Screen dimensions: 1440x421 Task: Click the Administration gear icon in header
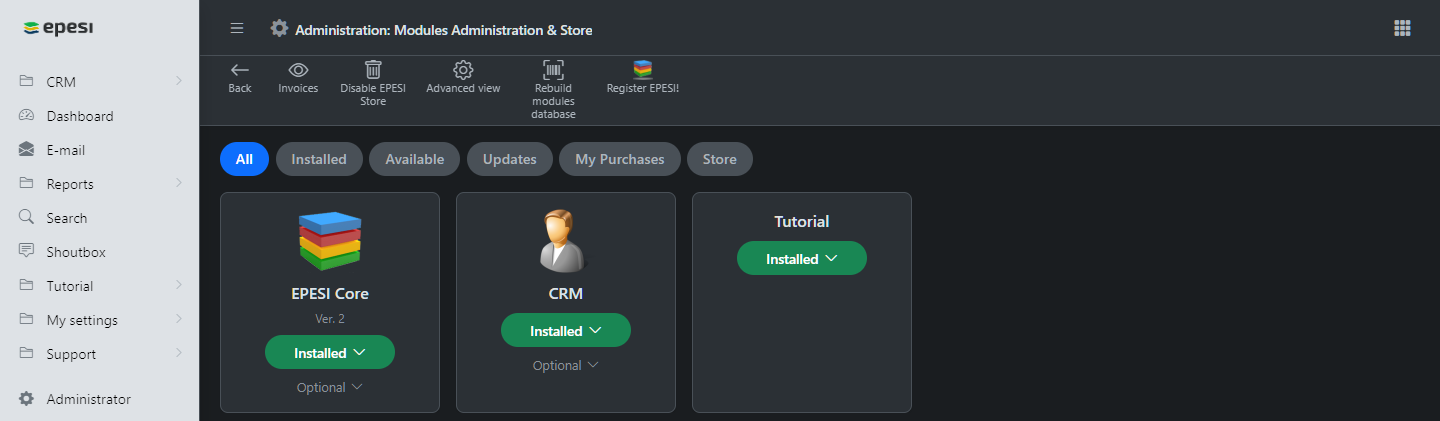(x=279, y=28)
